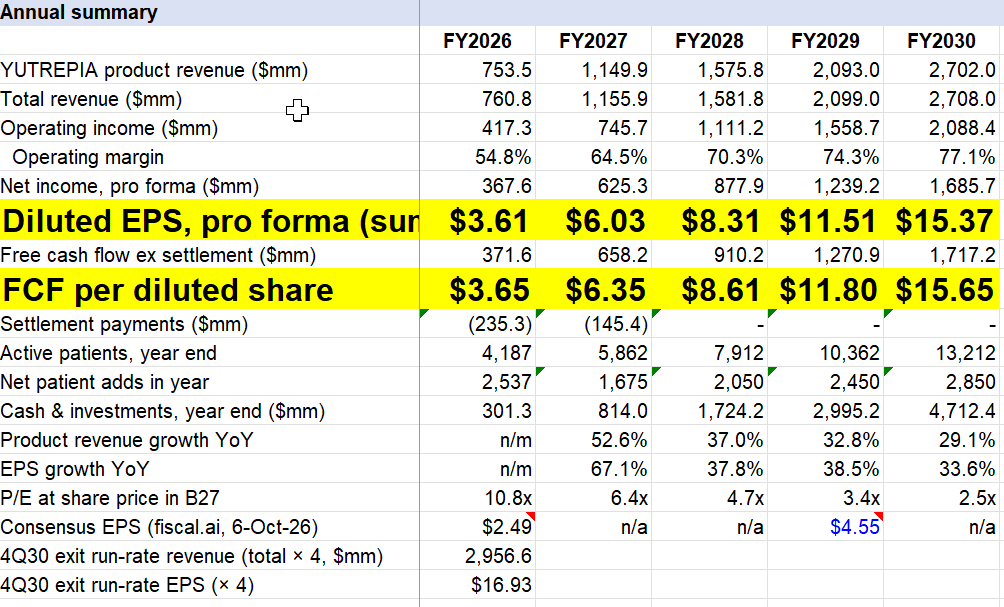Select the YUTREPIA product revenue label

point(209,69)
